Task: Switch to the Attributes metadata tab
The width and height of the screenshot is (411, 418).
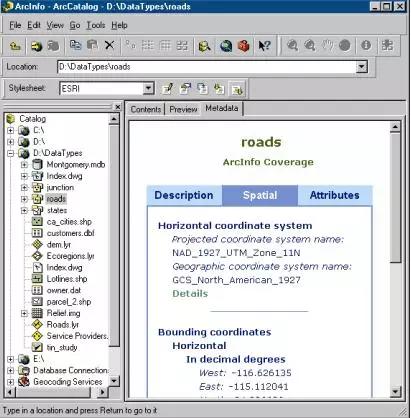Action: [335, 195]
